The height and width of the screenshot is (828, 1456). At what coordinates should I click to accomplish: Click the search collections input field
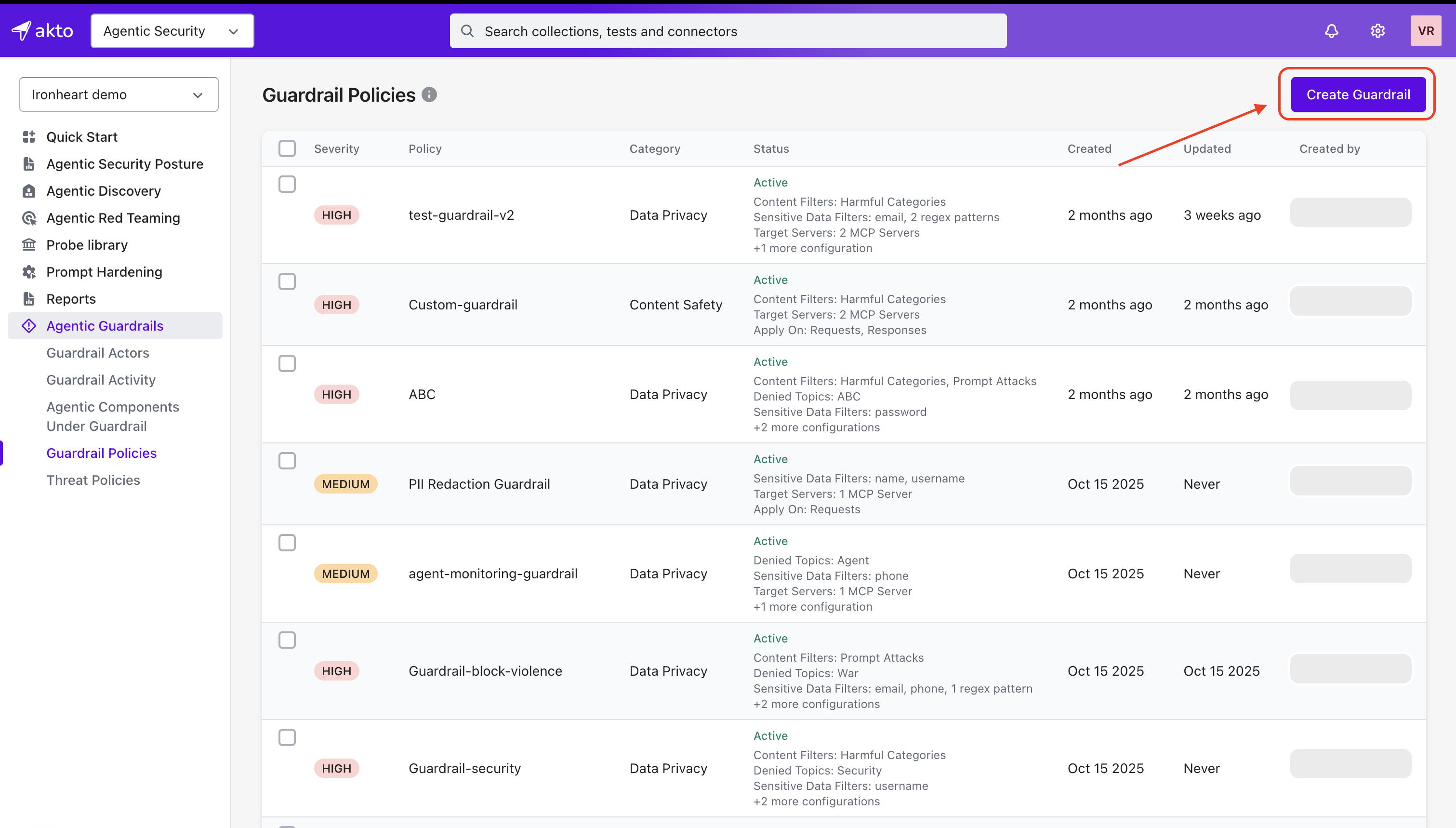(728, 31)
